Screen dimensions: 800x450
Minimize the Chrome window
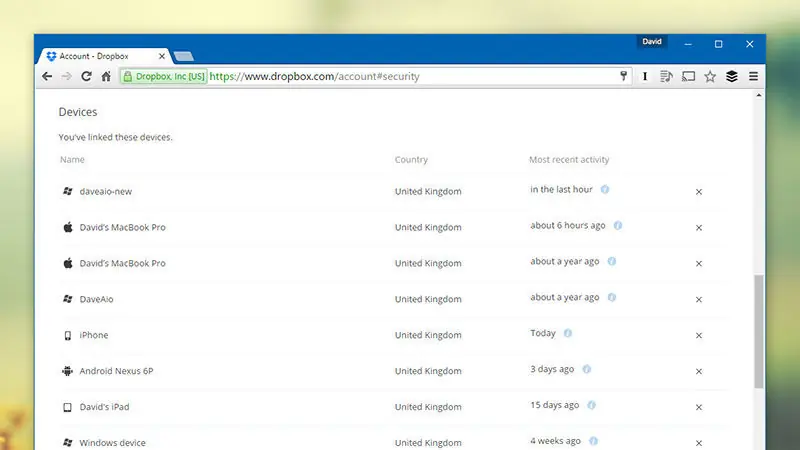(688, 44)
